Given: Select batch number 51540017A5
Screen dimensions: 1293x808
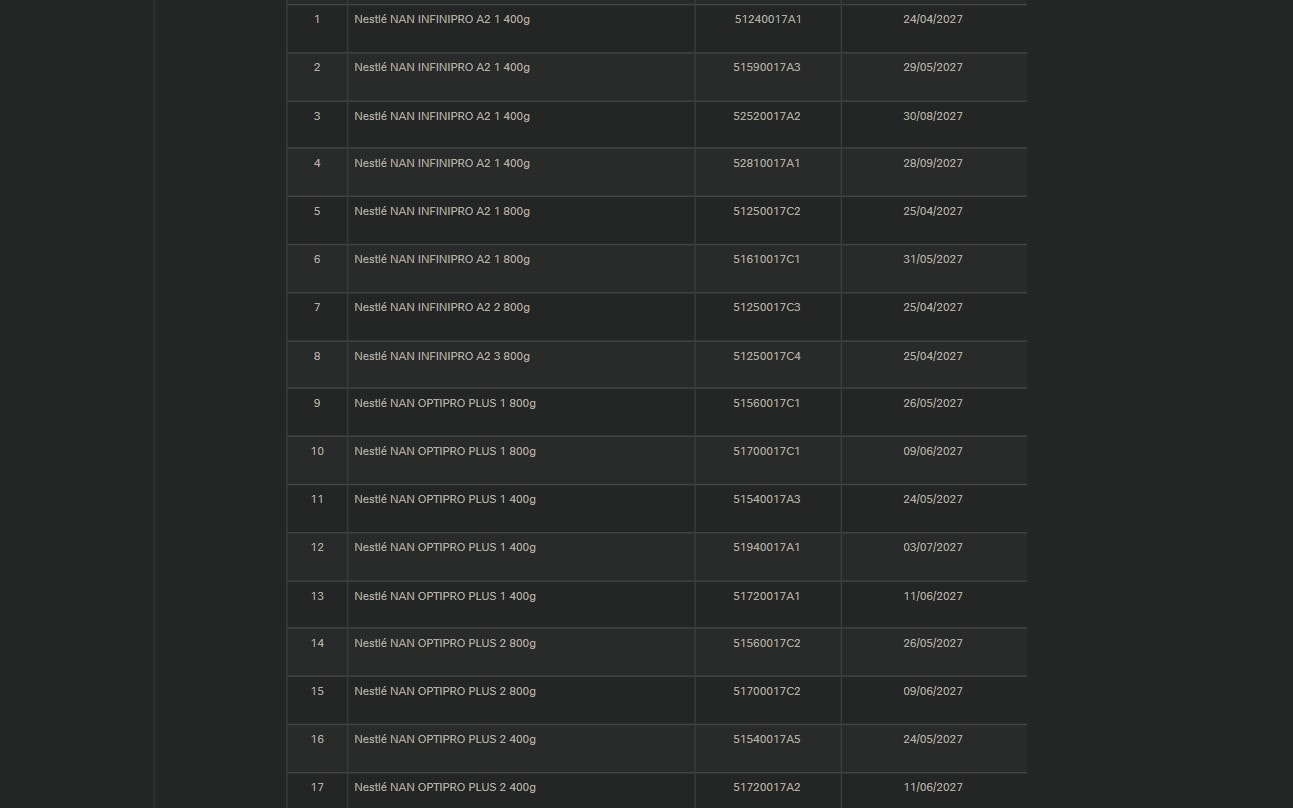Looking at the screenshot, I should tap(766, 739).
